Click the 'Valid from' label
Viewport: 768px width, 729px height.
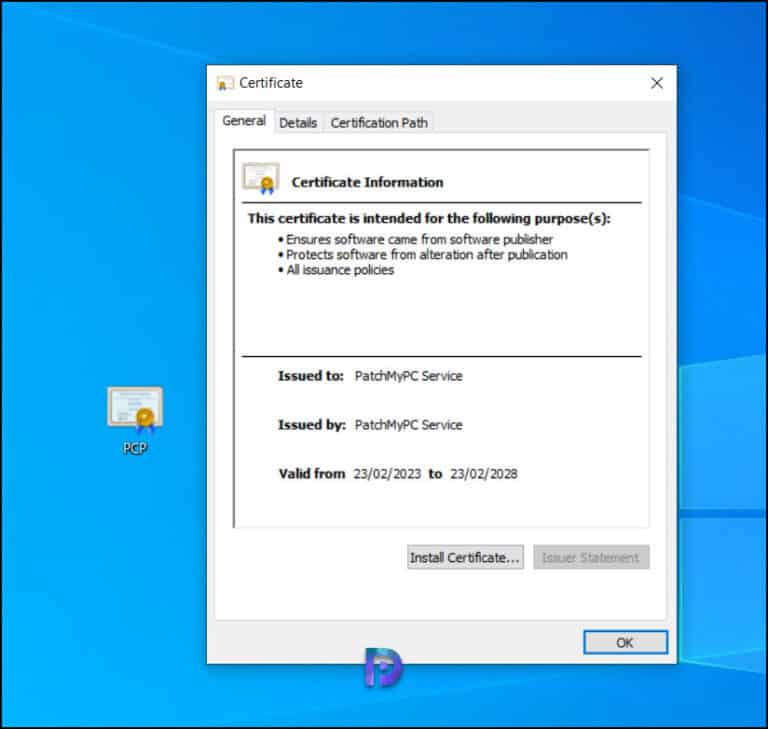(312, 474)
